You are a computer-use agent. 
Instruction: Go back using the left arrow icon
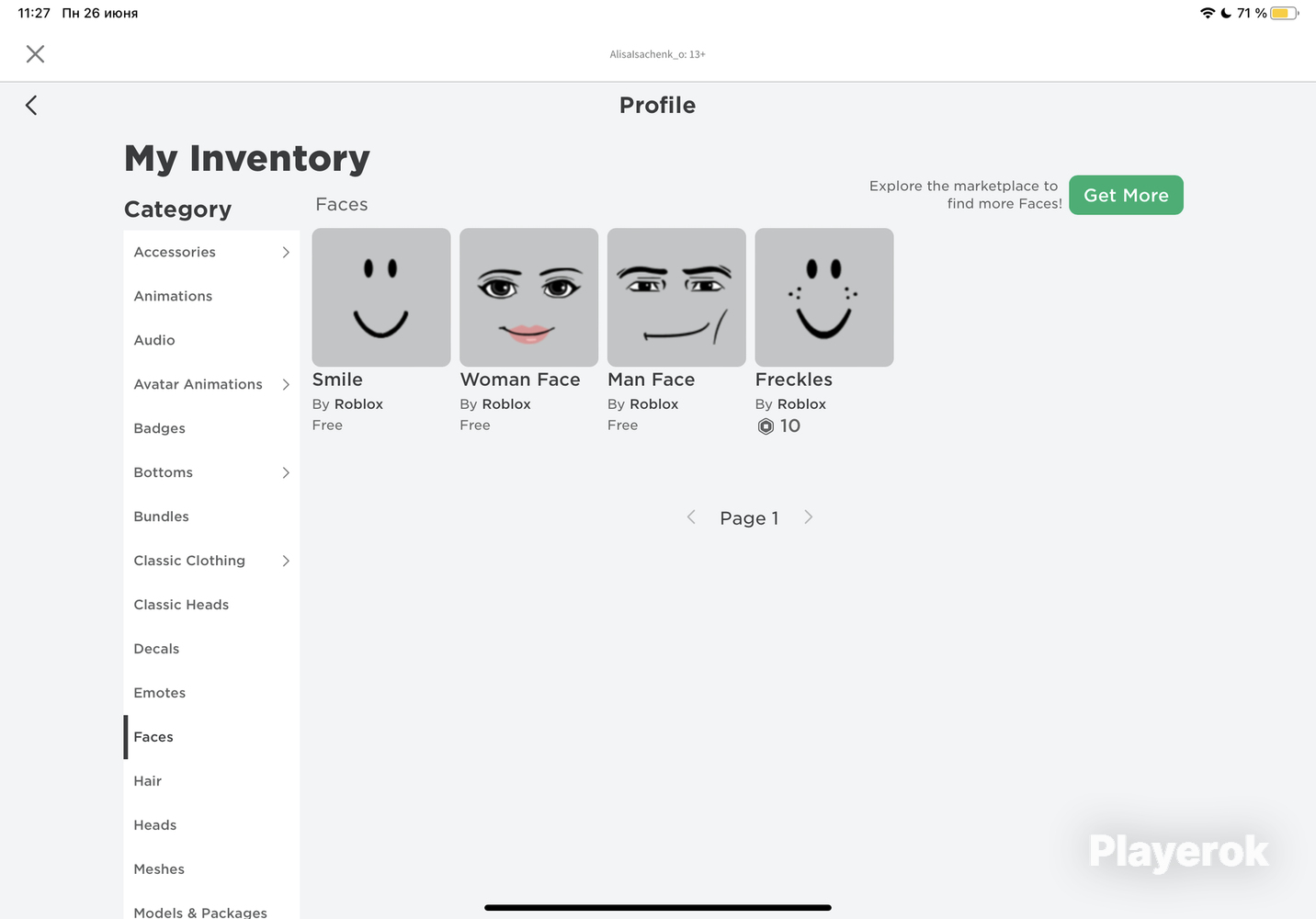tap(31, 105)
